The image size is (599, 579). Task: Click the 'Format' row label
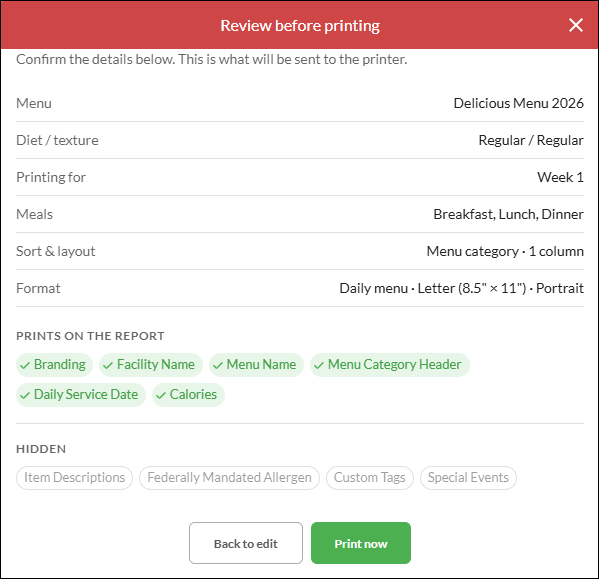(x=38, y=288)
